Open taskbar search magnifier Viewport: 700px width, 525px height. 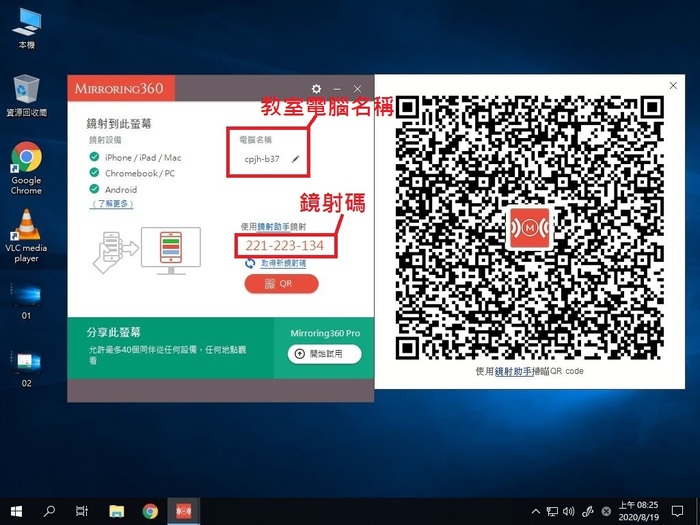(49, 511)
